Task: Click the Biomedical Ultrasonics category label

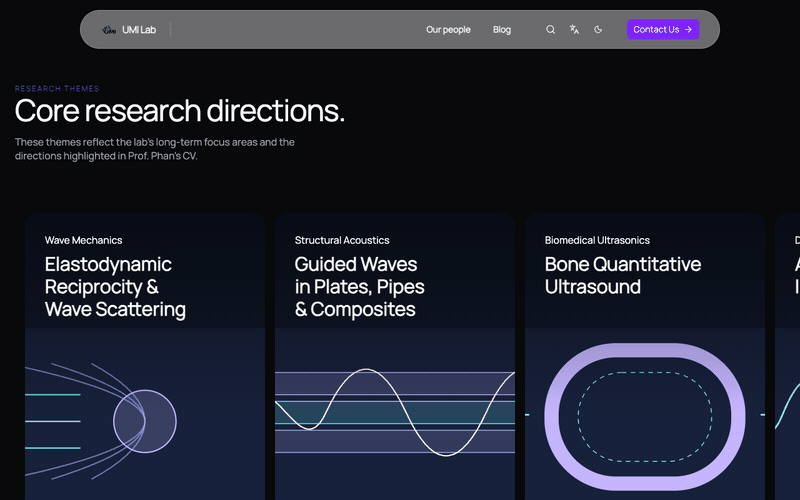Action: click(x=597, y=240)
